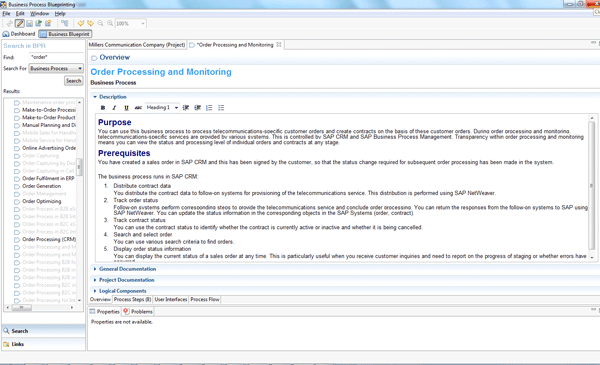
Task: Open the Problems view tab
Action: (138, 312)
